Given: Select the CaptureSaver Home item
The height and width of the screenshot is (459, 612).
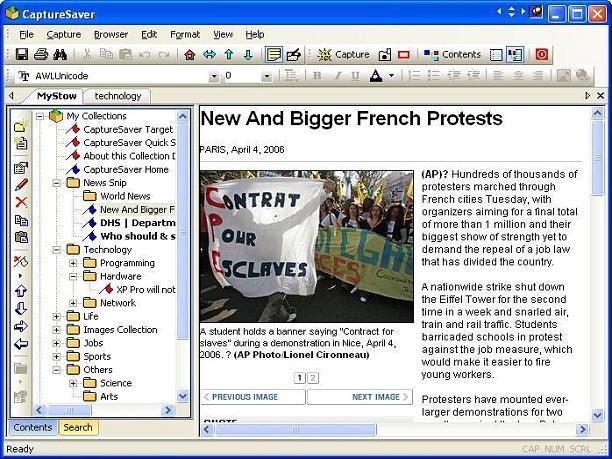Looking at the screenshot, I should [118, 169].
